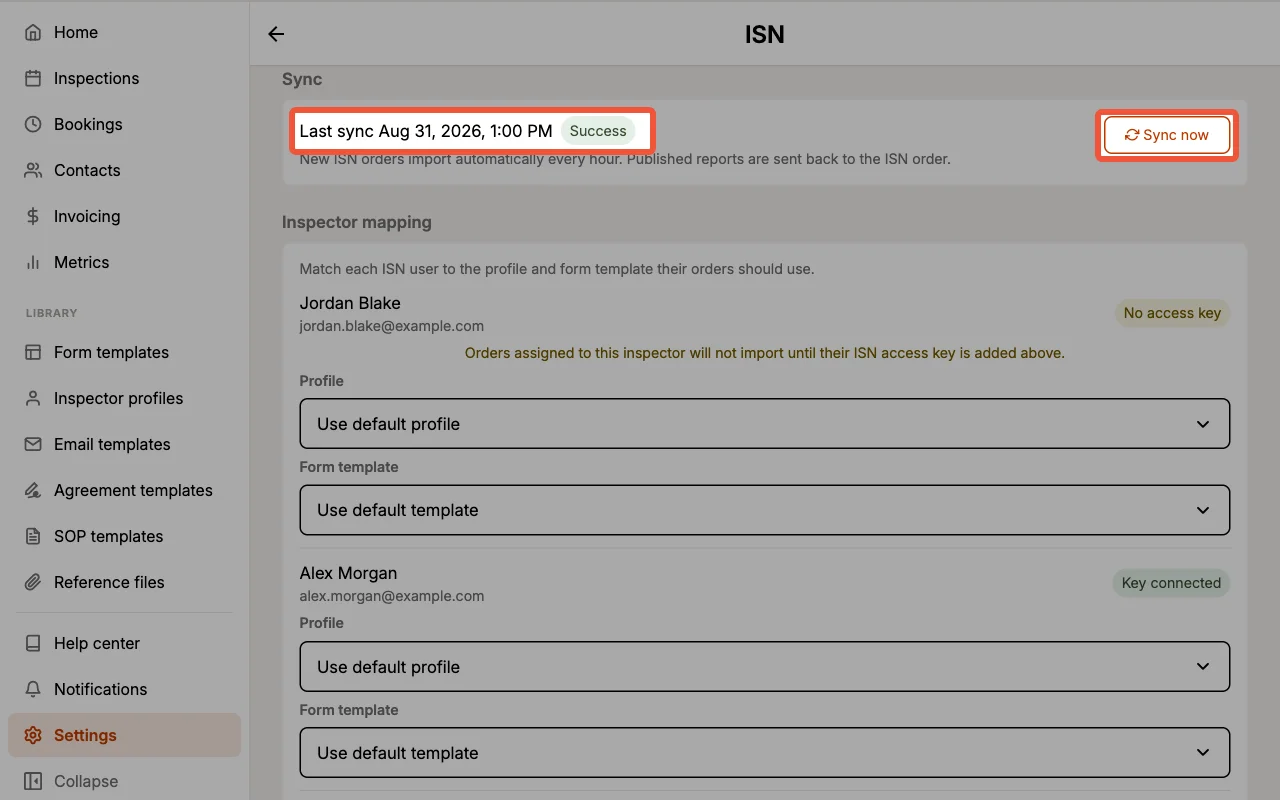Click the "Key connected" badge
The width and height of the screenshot is (1280, 800).
(x=1171, y=583)
